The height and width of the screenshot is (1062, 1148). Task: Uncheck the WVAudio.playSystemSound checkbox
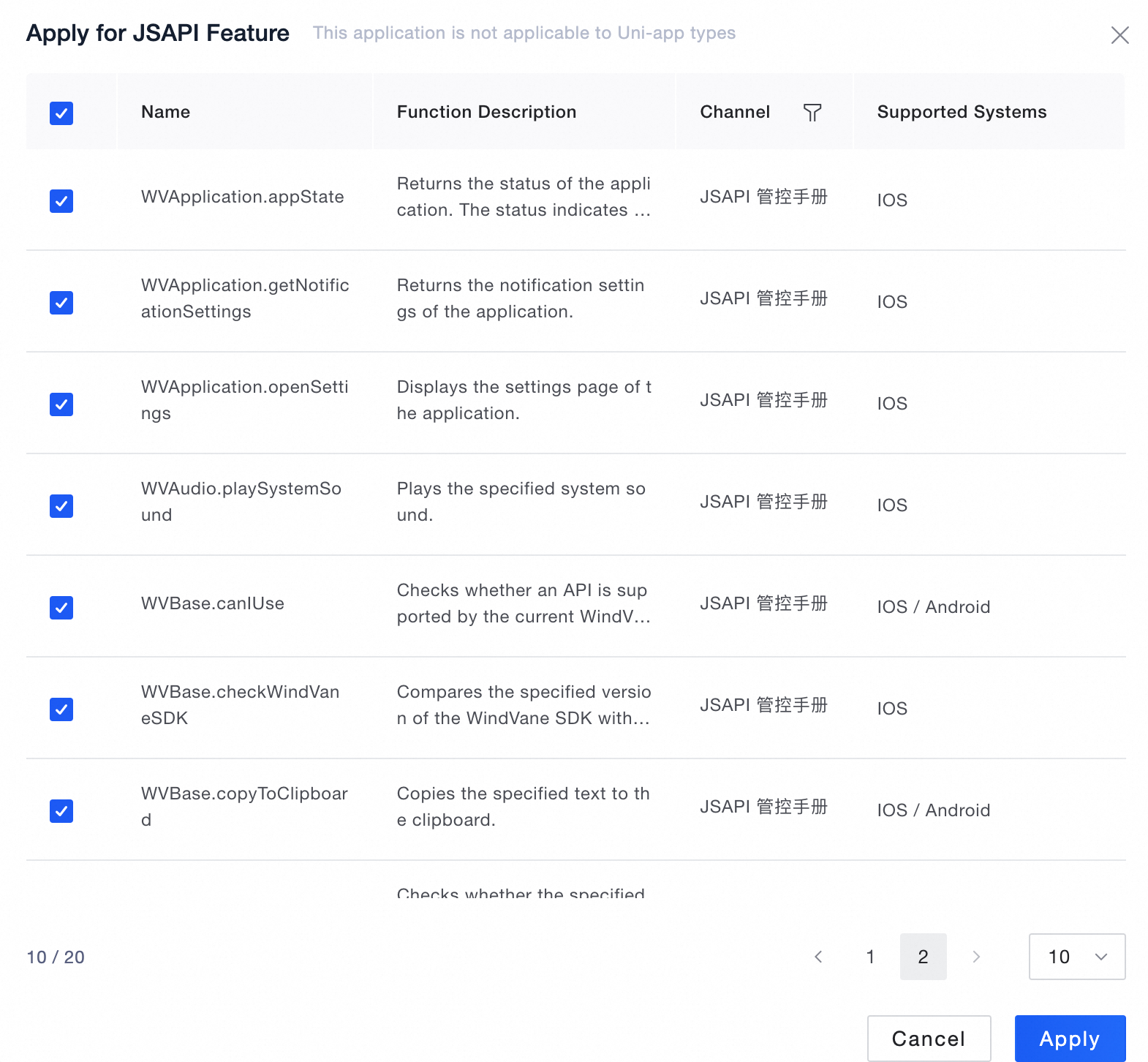(61, 505)
